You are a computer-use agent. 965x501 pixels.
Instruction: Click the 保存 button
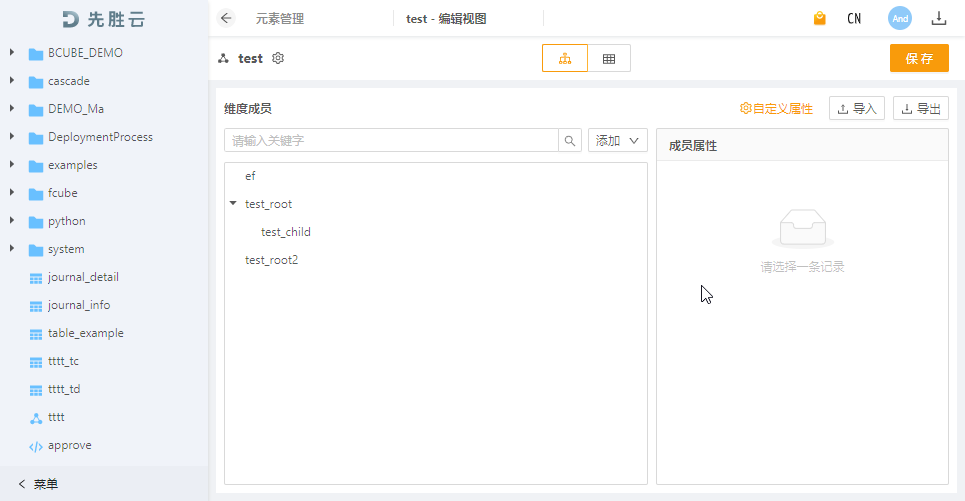pyautogui.click(x=918, y=58)
